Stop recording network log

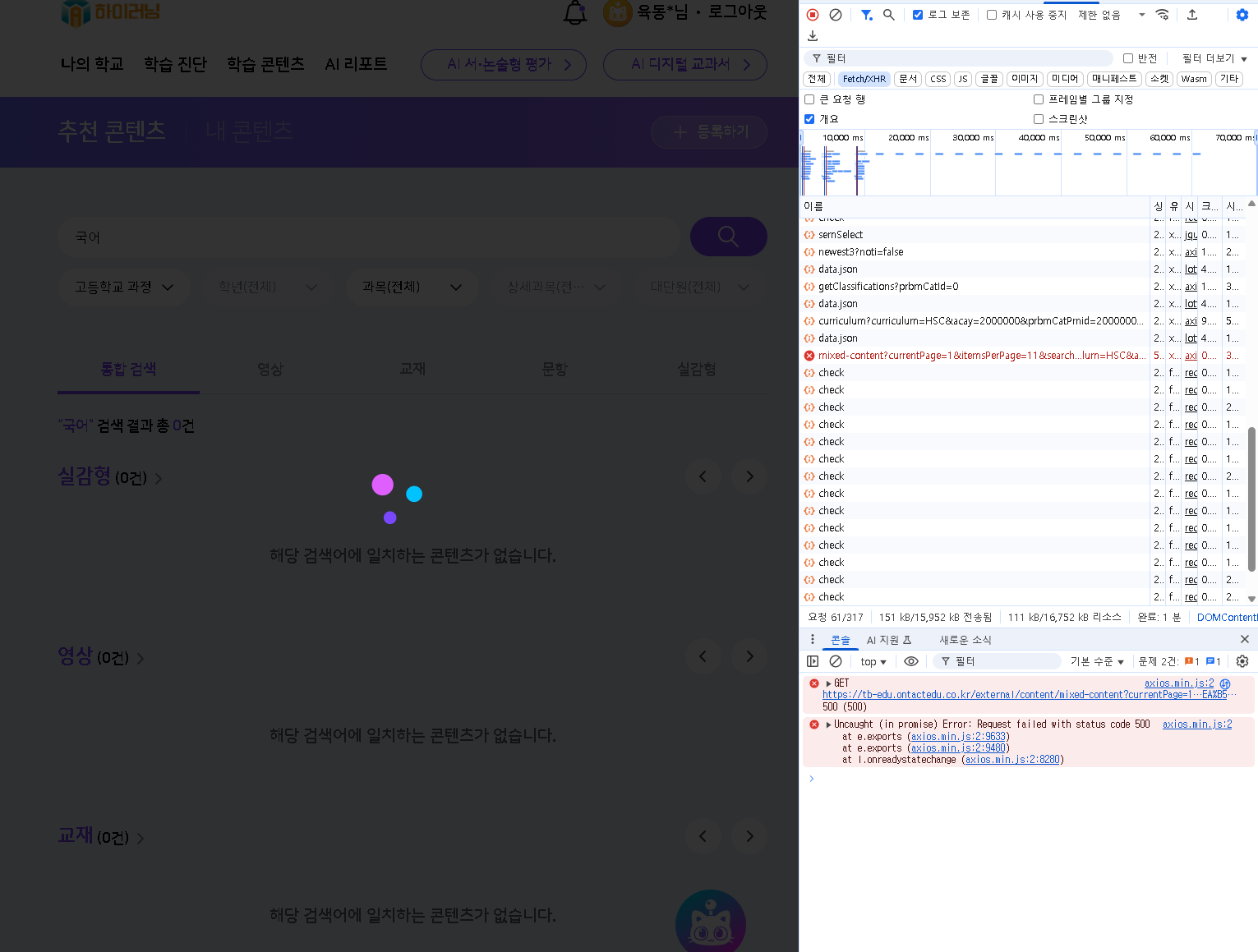point(813,15)
